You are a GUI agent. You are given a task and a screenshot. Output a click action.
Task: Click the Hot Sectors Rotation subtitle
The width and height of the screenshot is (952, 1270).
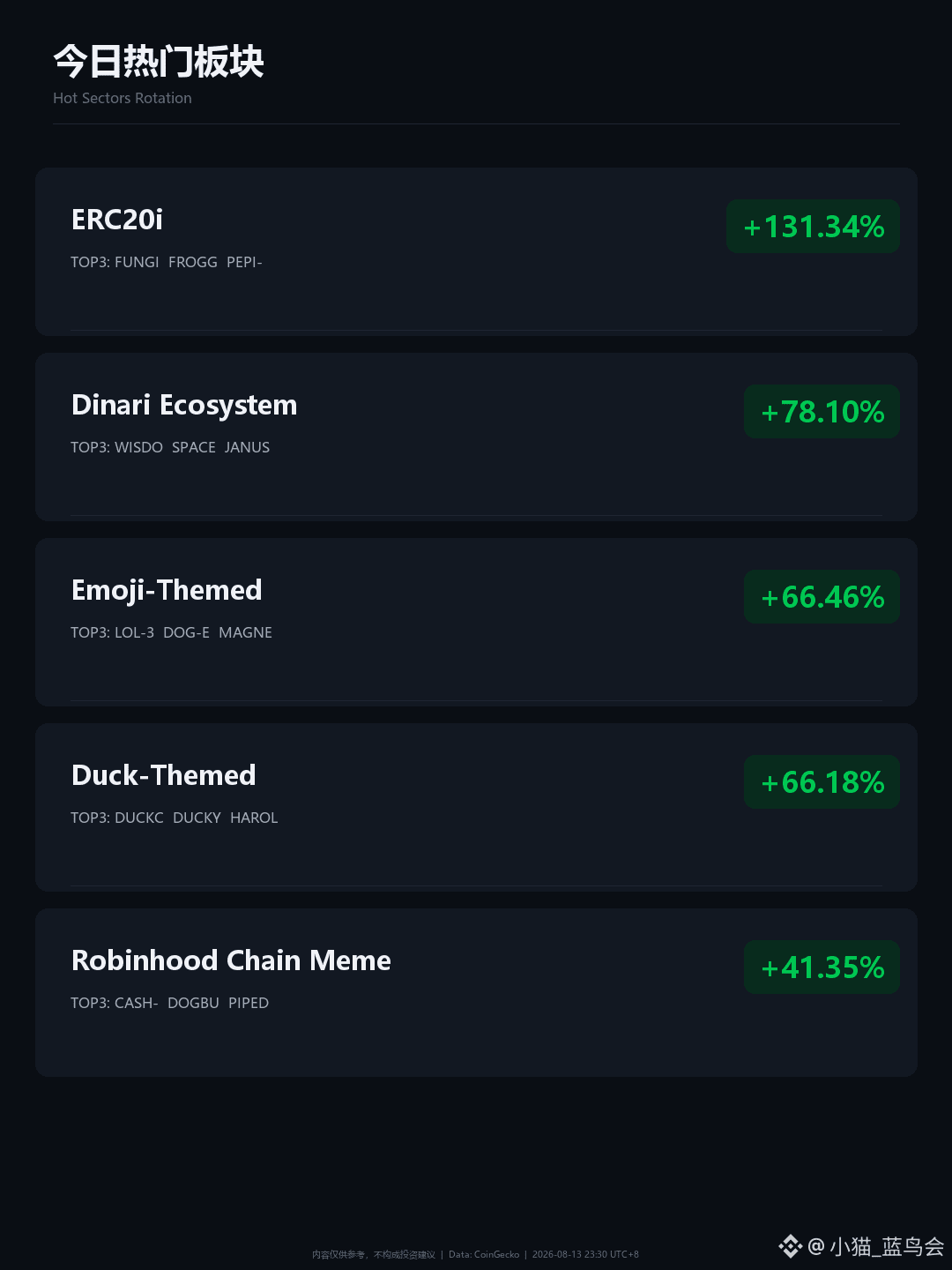(x=123, y=98)
